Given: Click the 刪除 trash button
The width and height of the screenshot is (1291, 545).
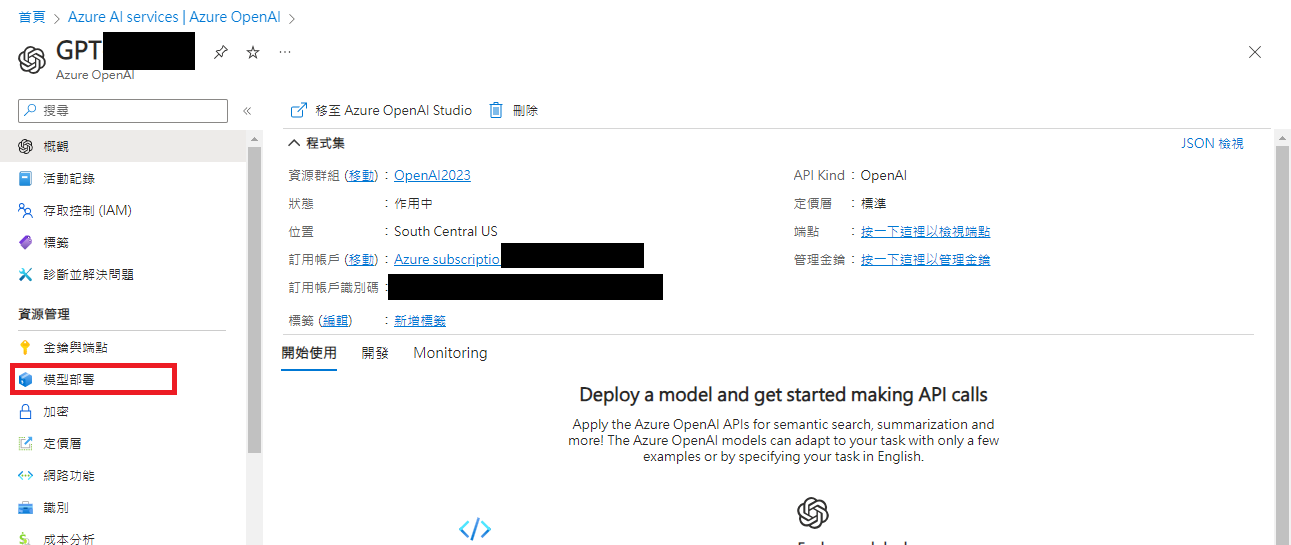Looking at the screenshot, I should 513,111.
